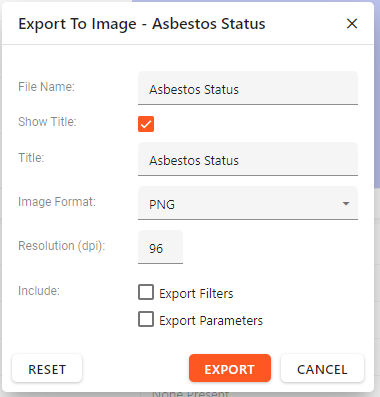The width and height of the screenshot is (380, 397).
Task: Uncheck the Show Title checkbox
Action: (x=146, y=124)
